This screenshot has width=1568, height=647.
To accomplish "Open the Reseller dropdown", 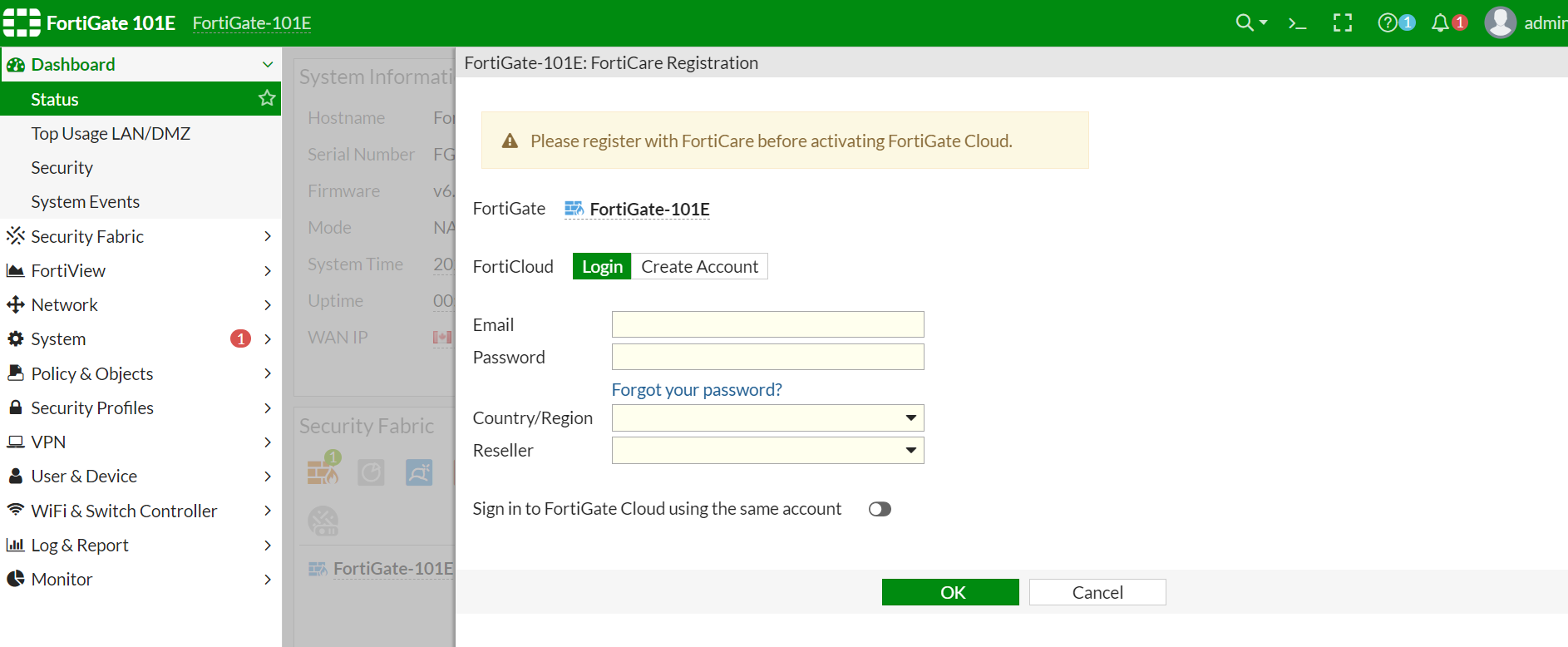I will coord(767,450).
